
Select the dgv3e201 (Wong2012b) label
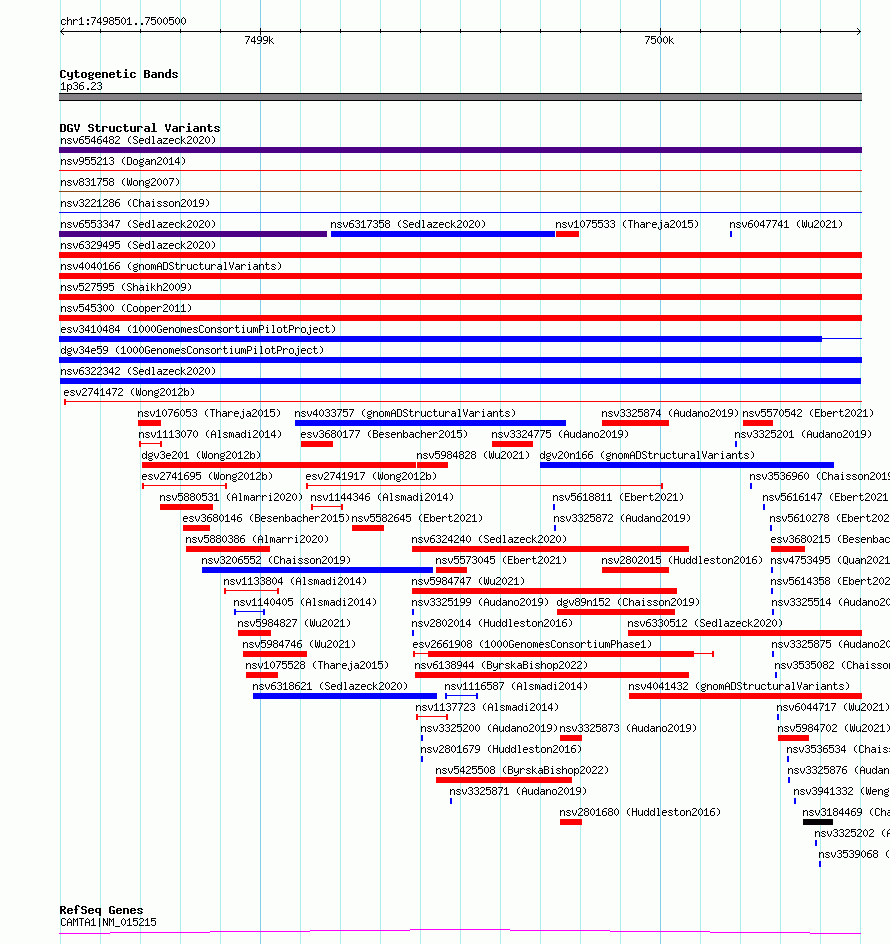(x=201, y=456)
